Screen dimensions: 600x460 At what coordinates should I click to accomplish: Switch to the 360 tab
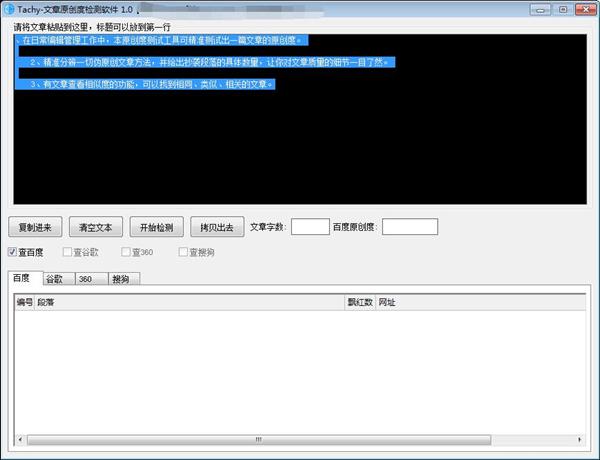(x=92, y=279)
